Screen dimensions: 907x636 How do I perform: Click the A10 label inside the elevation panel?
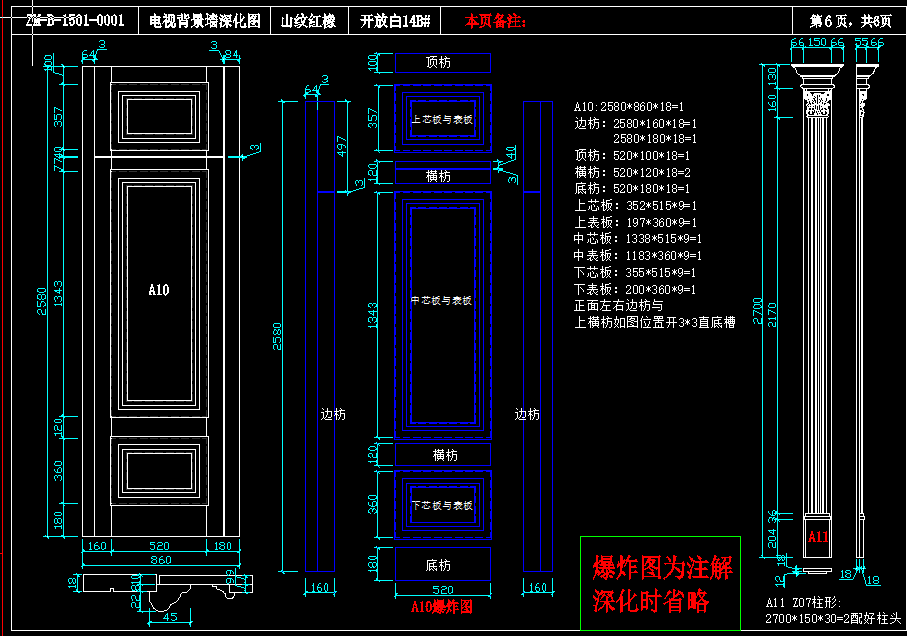click(x=158, y=290)
